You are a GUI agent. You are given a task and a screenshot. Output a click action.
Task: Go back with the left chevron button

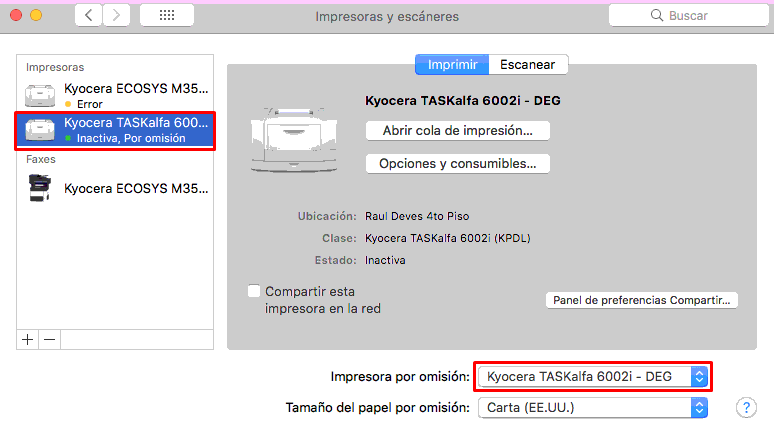click(x=89, y=15)
